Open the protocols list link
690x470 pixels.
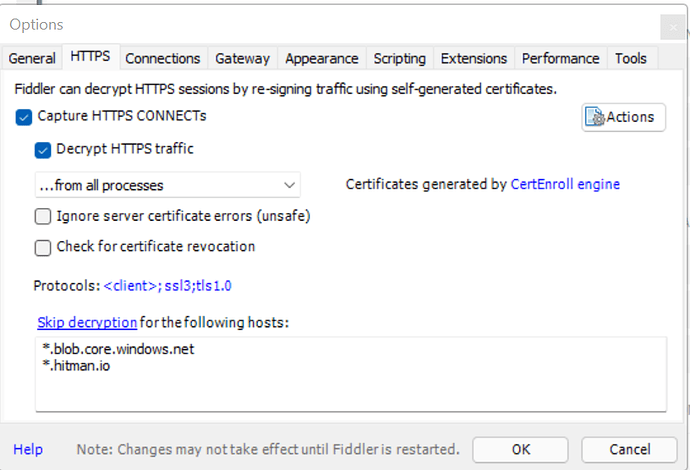click(168, 286)
